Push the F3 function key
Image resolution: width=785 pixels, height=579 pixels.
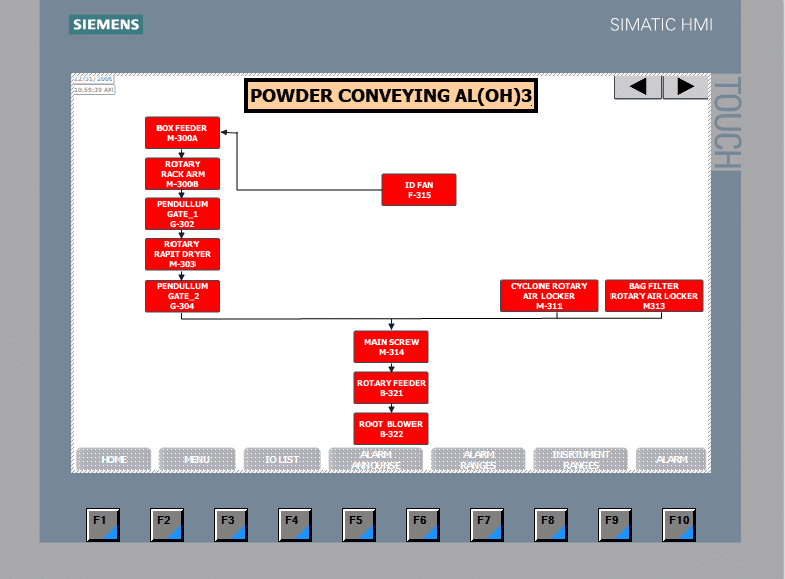tap(231, 525)
